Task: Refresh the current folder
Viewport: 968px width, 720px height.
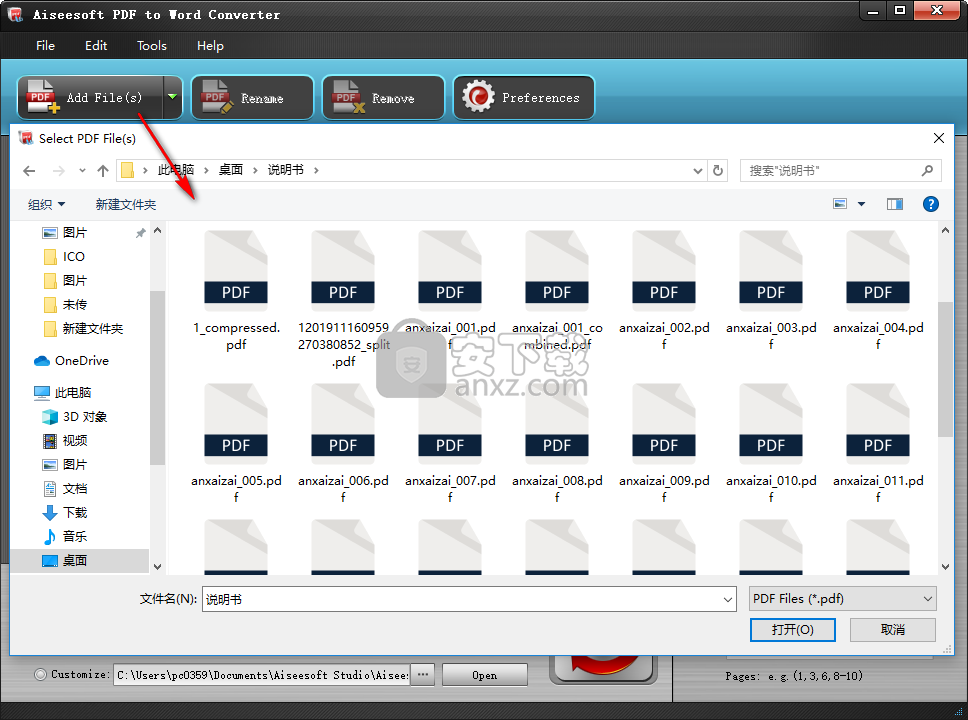Action: click(717, 170)
